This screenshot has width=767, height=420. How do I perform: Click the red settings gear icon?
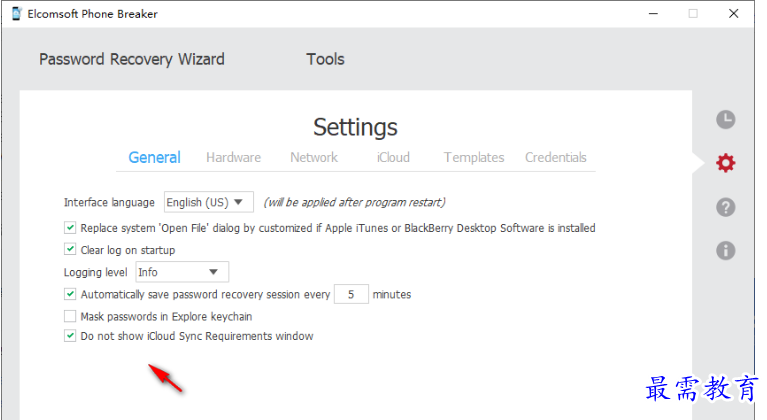pyautogui.click(x=725, y=163)
